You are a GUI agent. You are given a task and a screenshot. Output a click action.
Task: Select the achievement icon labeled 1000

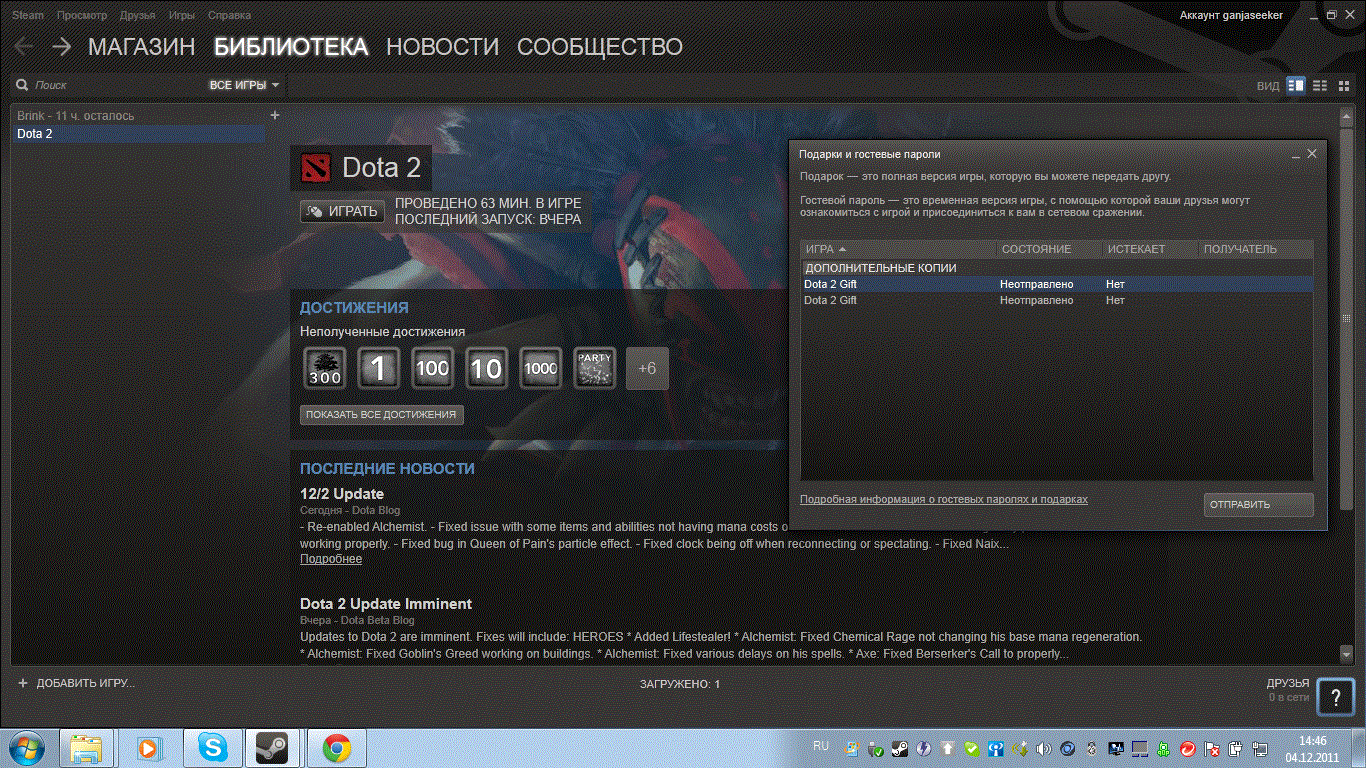540,368
